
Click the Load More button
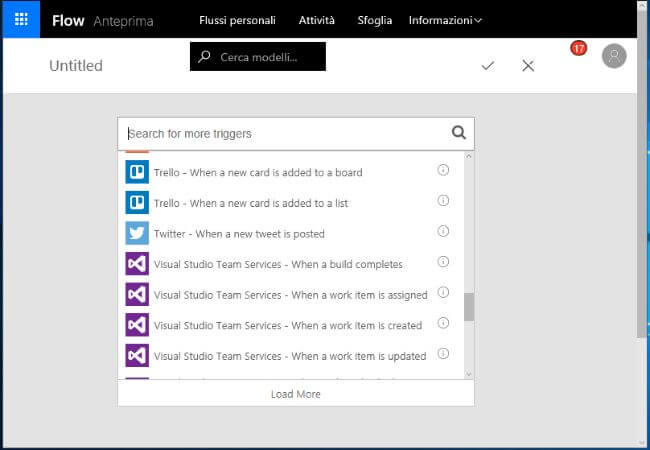pos(296,394)
